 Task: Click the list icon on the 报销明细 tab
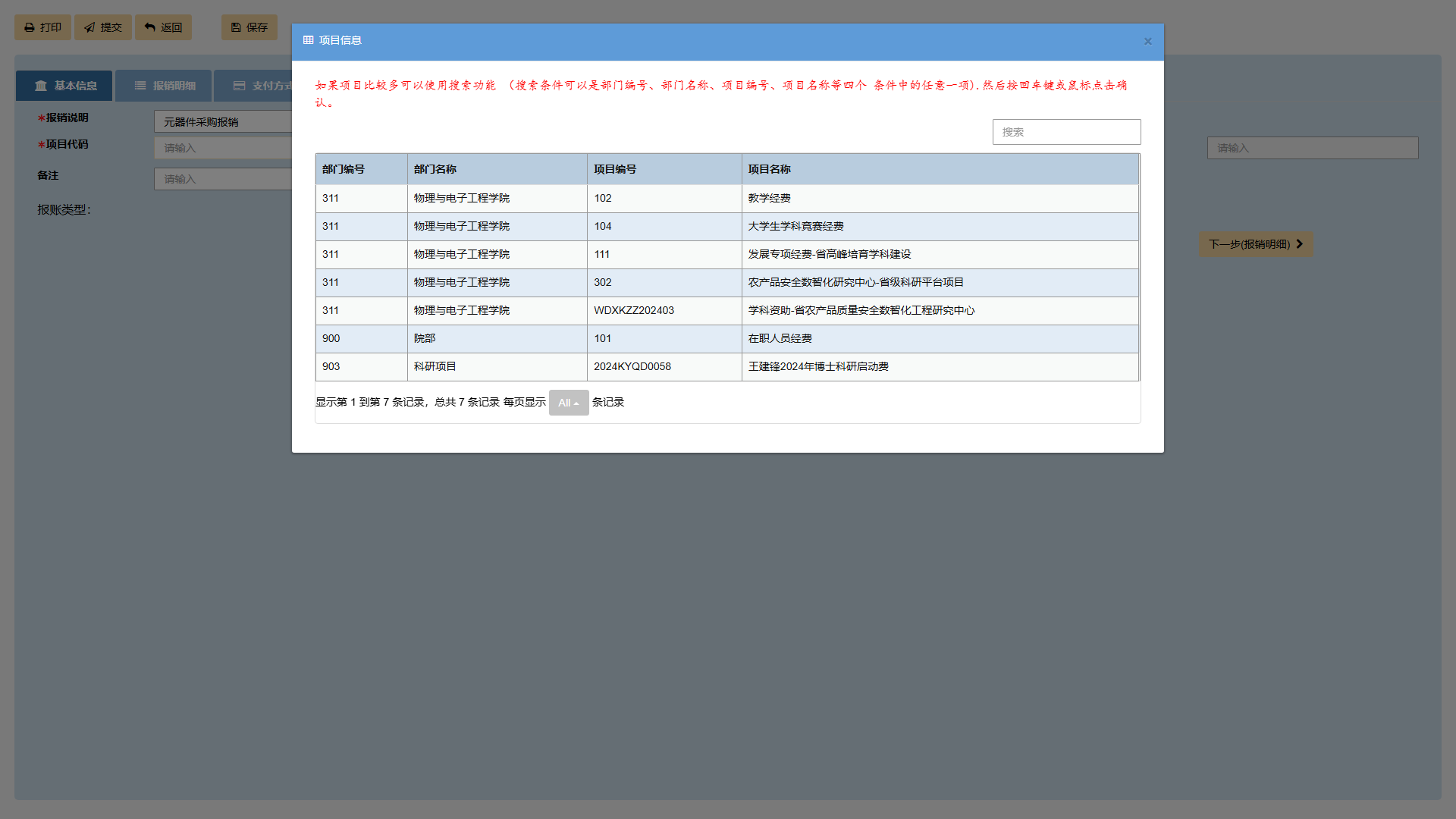140,86
